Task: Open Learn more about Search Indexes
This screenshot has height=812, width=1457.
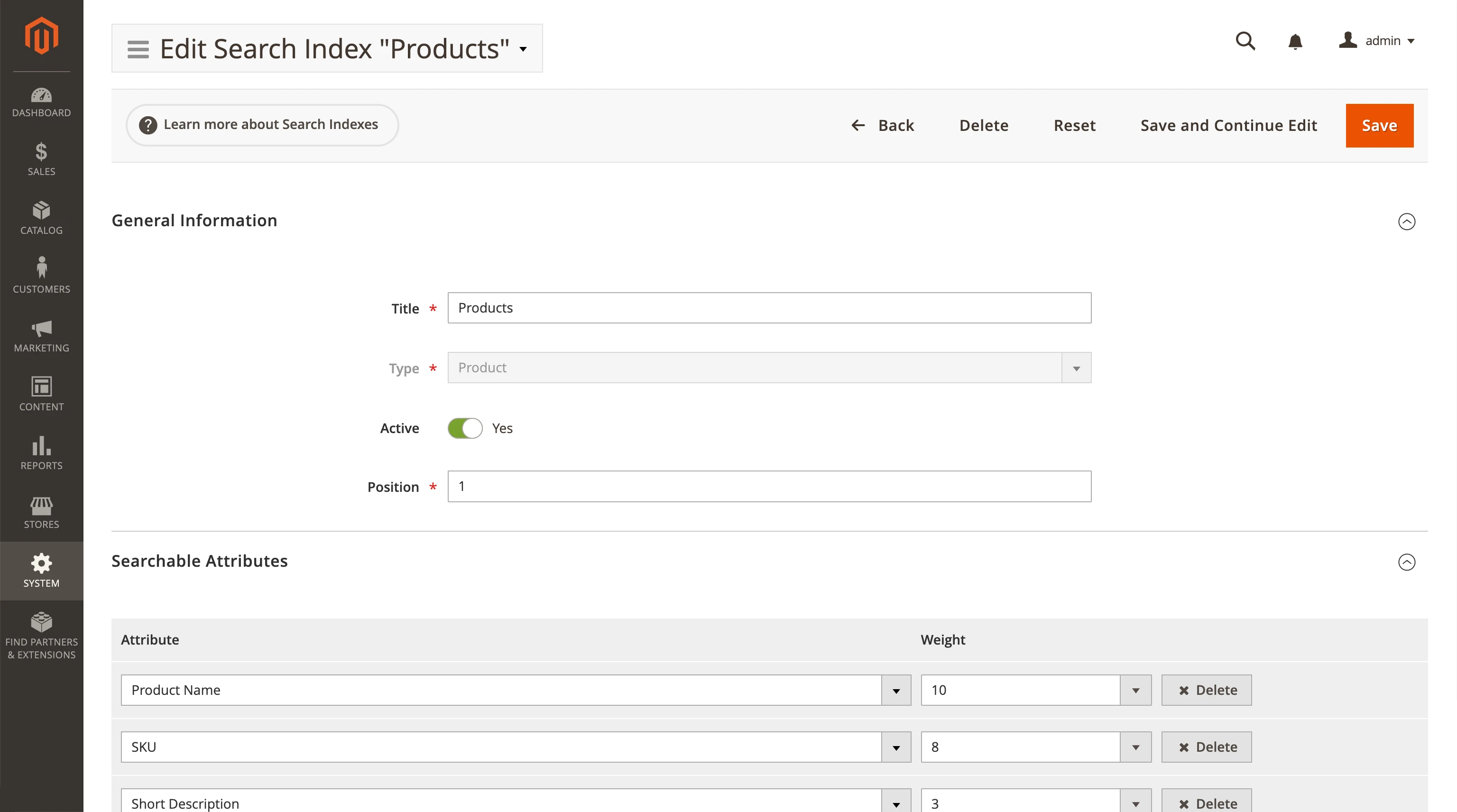Action: [262, 124]
